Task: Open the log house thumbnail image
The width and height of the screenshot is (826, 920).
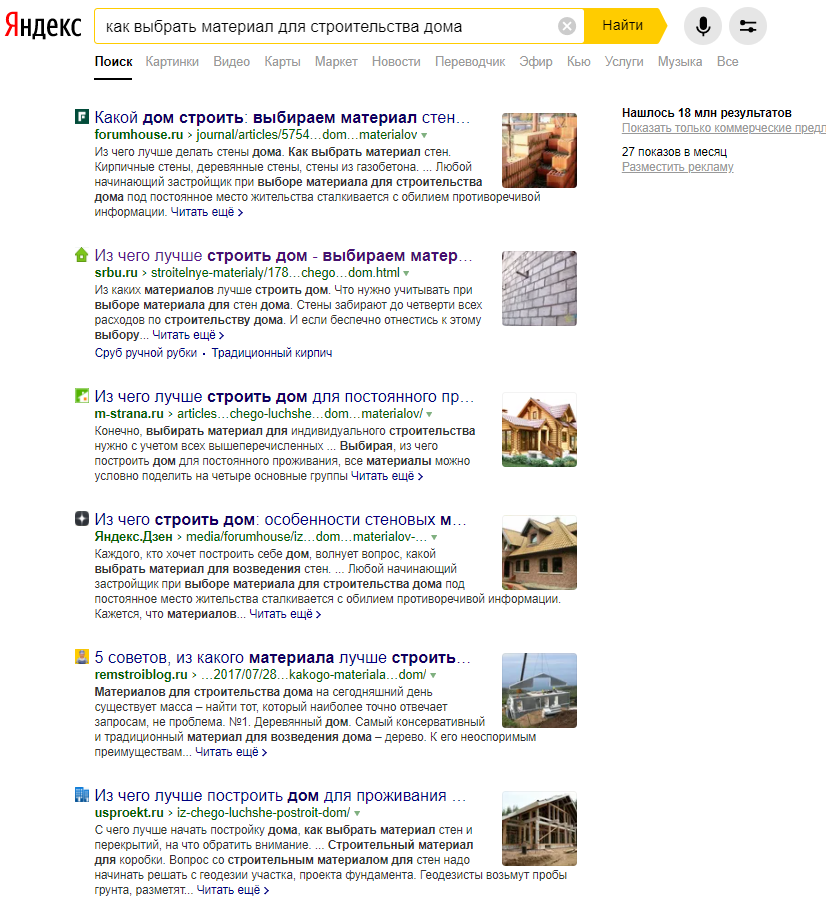Action: point(539,429)
